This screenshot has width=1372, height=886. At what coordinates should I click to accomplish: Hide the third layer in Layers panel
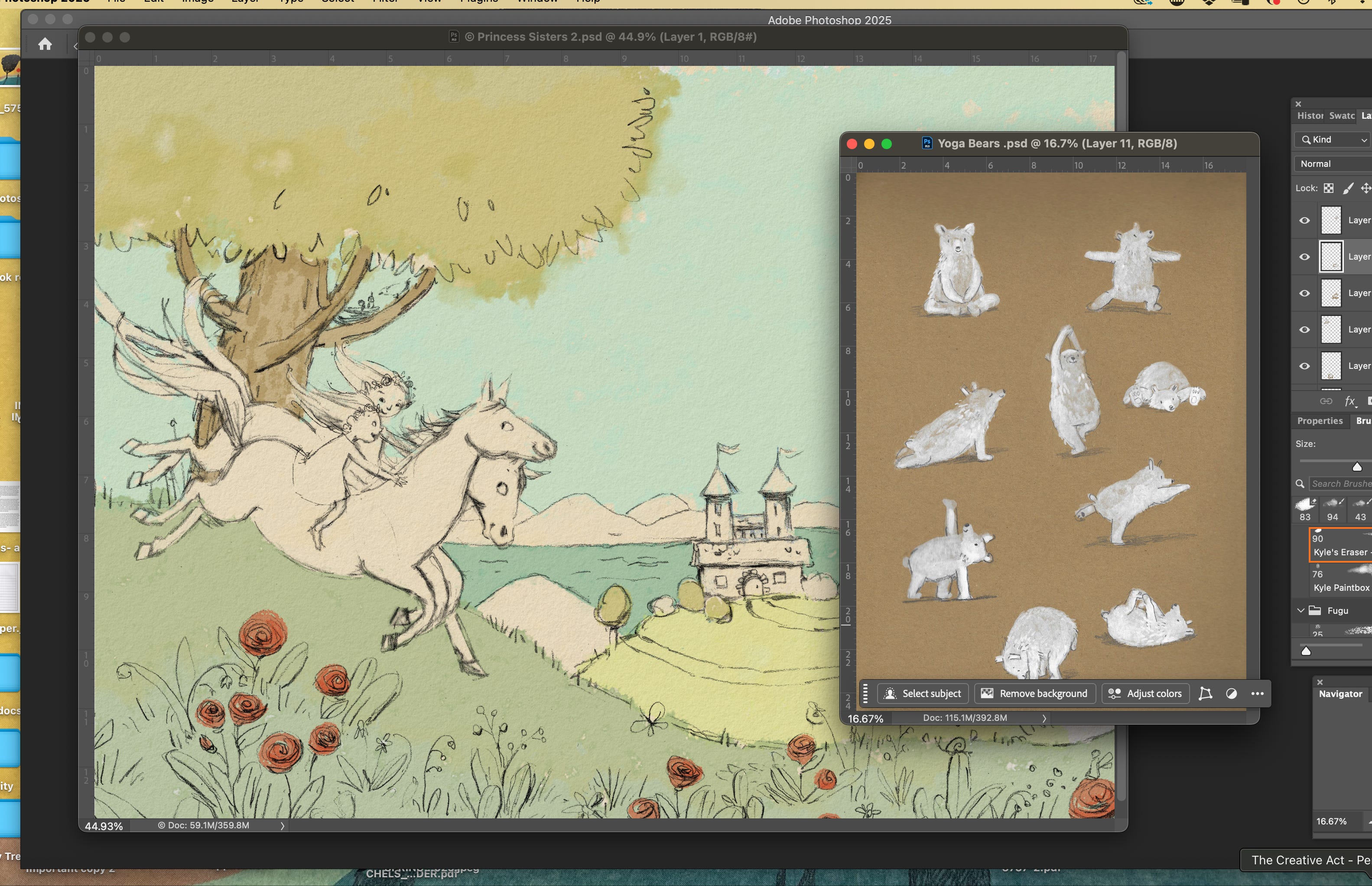click(x=1304, y=293)
